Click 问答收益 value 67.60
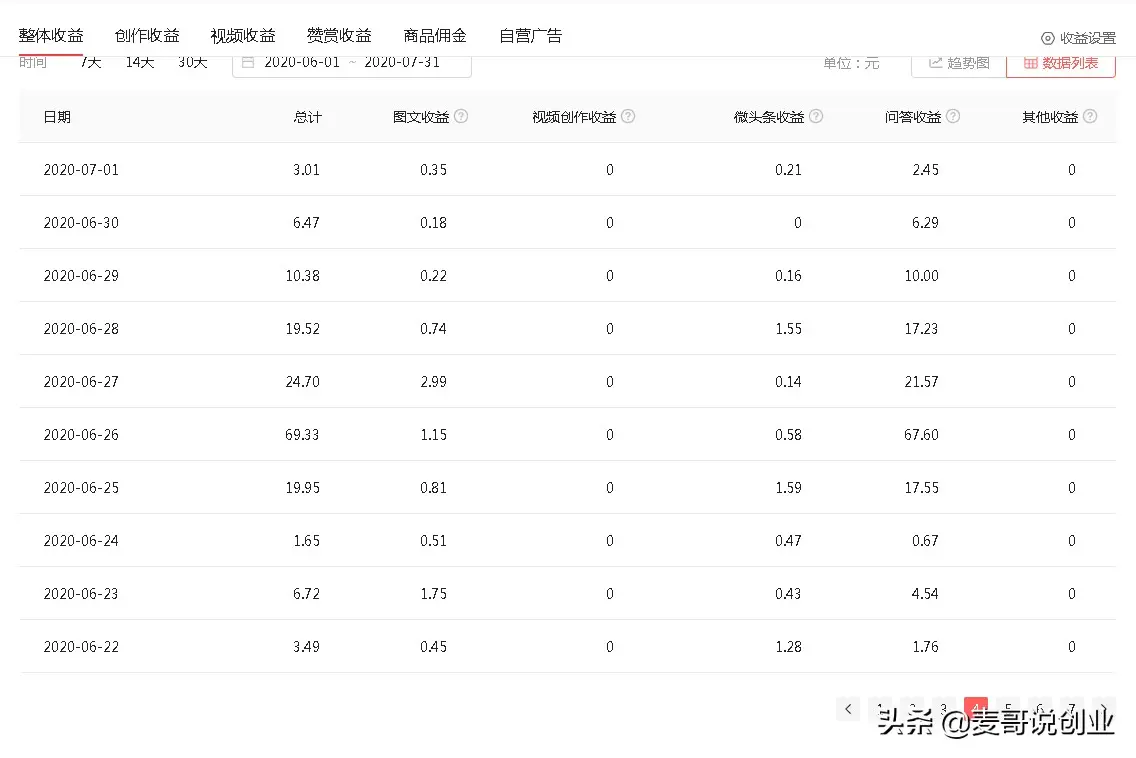 click(x=921, y=435)
